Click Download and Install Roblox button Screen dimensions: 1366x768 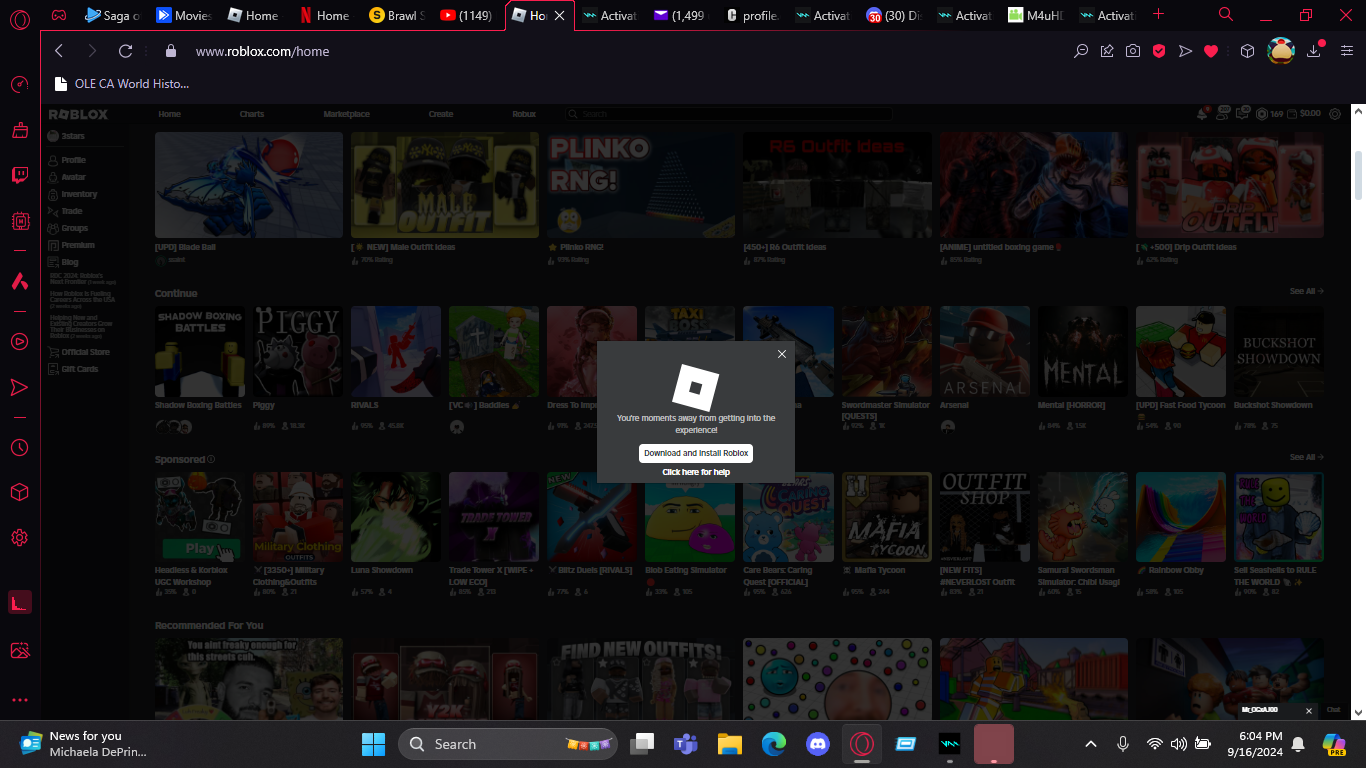pos(695,453)
